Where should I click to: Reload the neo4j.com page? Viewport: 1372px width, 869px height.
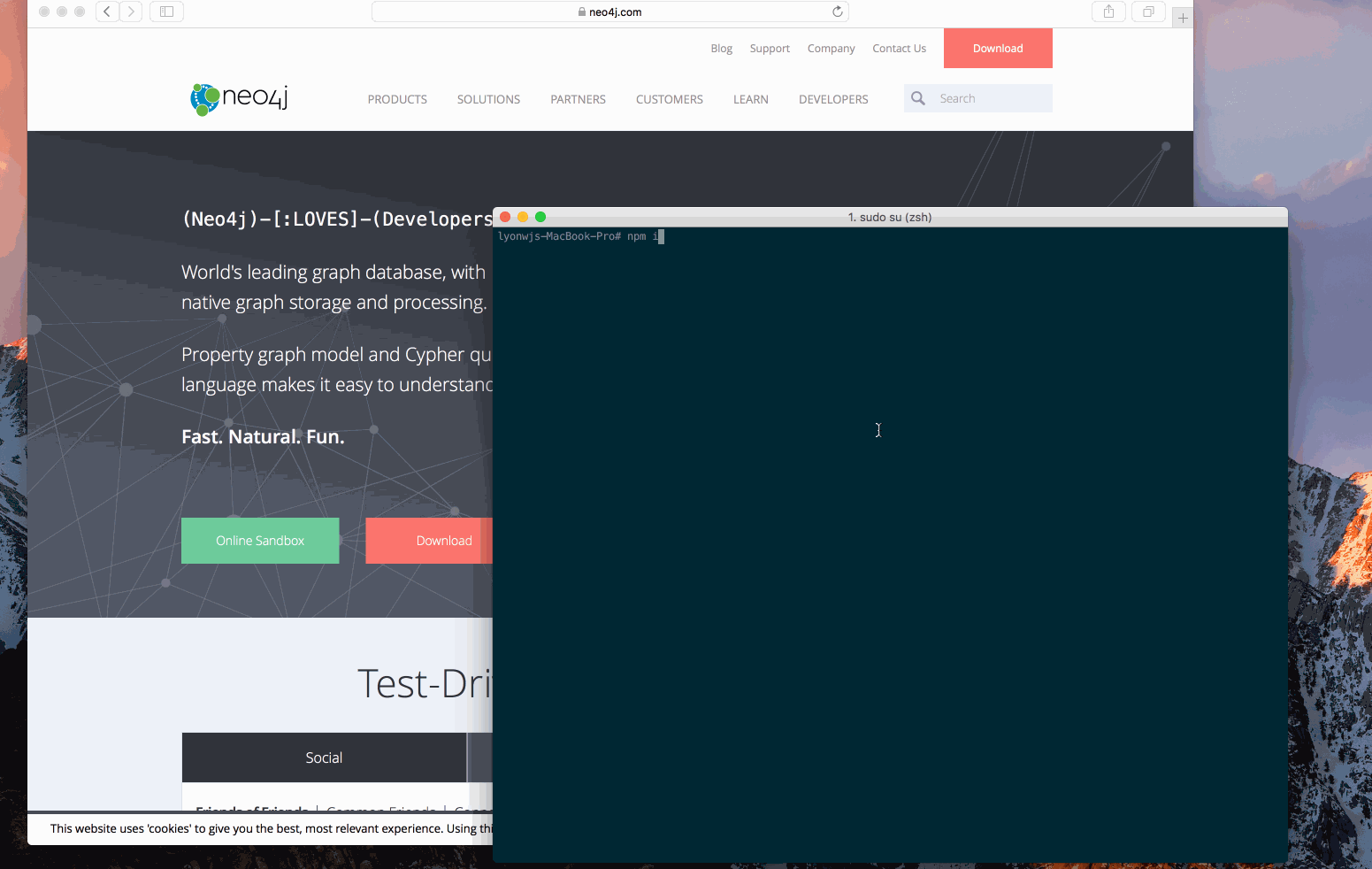(x=837, y=12)
